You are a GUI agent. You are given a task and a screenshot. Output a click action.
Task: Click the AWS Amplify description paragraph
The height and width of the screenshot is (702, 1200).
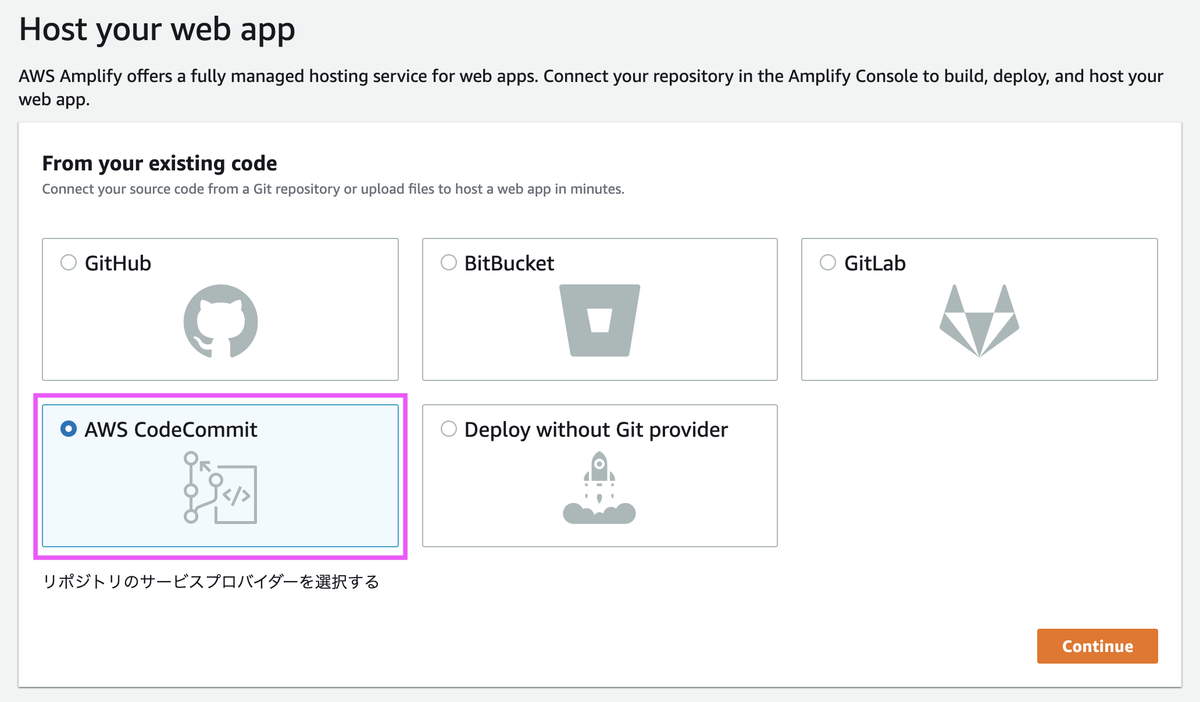(591, 88)
